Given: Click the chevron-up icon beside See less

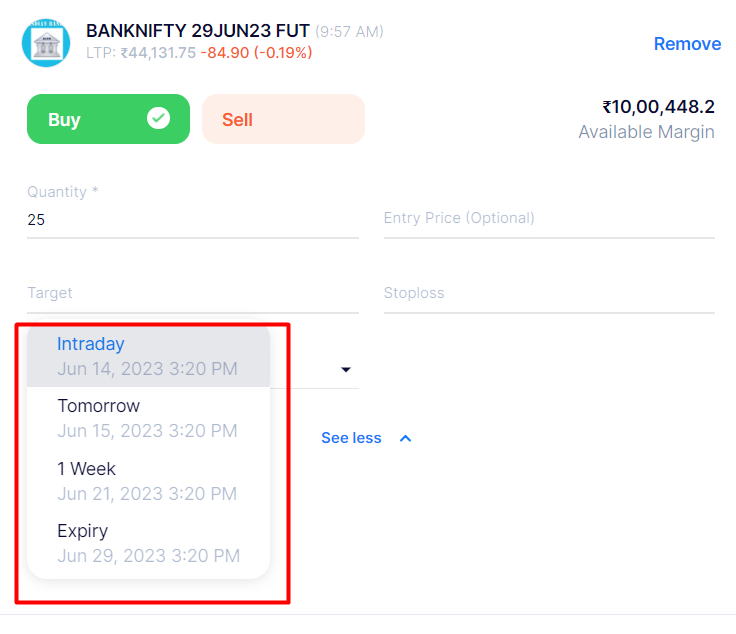Looking at the screenshot, I should [x=405, y=438].
